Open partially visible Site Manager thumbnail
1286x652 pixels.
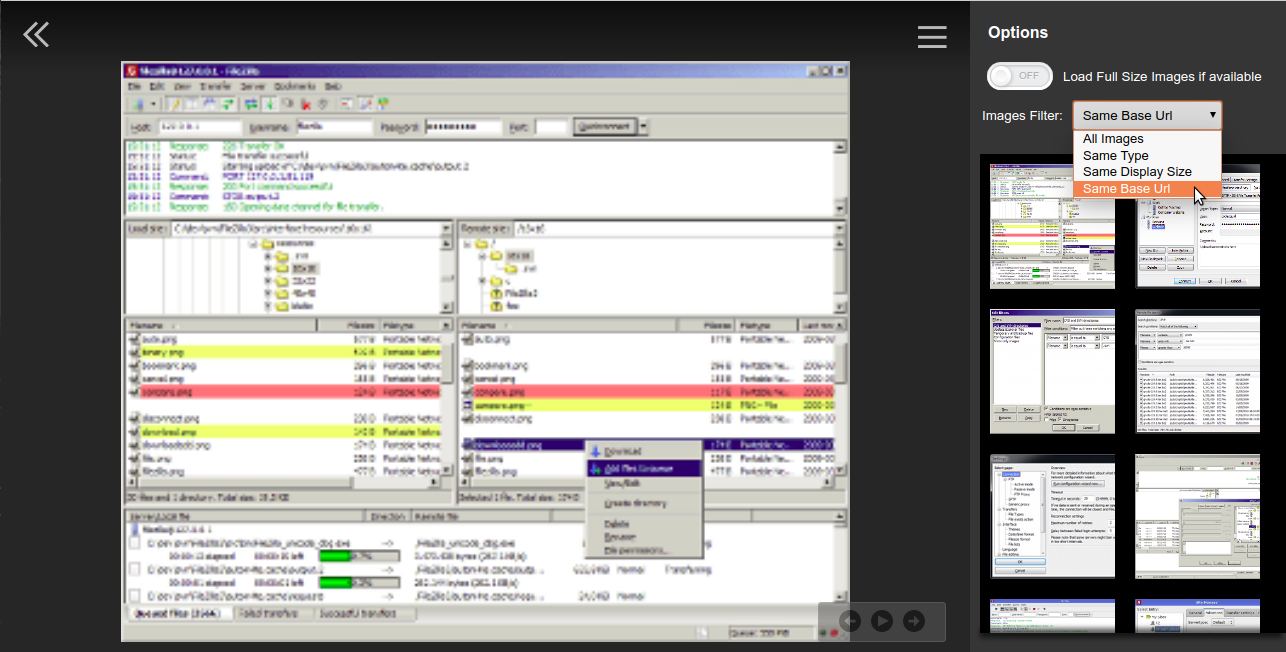1198,615
